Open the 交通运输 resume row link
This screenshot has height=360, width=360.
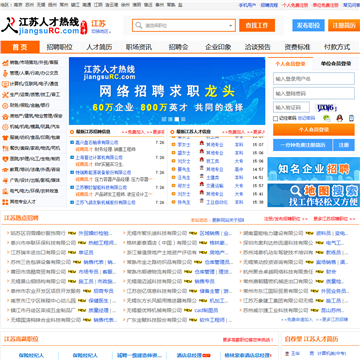tap(215, 186)
